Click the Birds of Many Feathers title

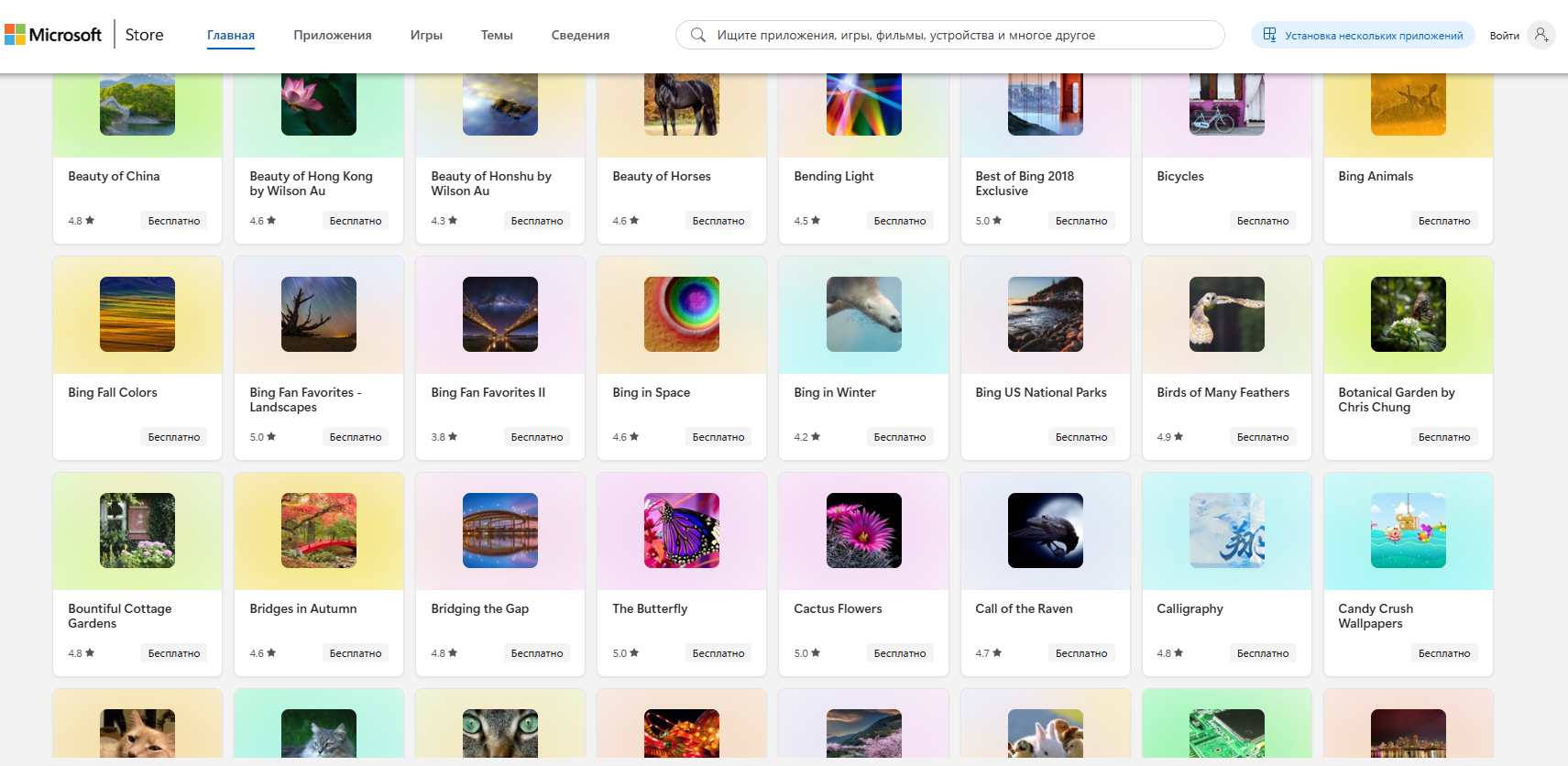tap(1223, 392)
